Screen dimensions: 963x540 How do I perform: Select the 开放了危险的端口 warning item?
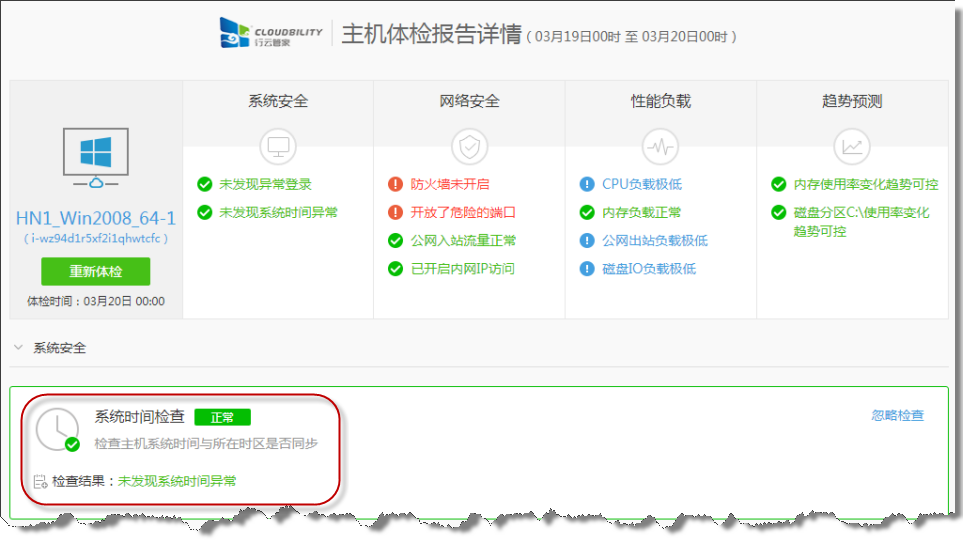click(463, 212)
